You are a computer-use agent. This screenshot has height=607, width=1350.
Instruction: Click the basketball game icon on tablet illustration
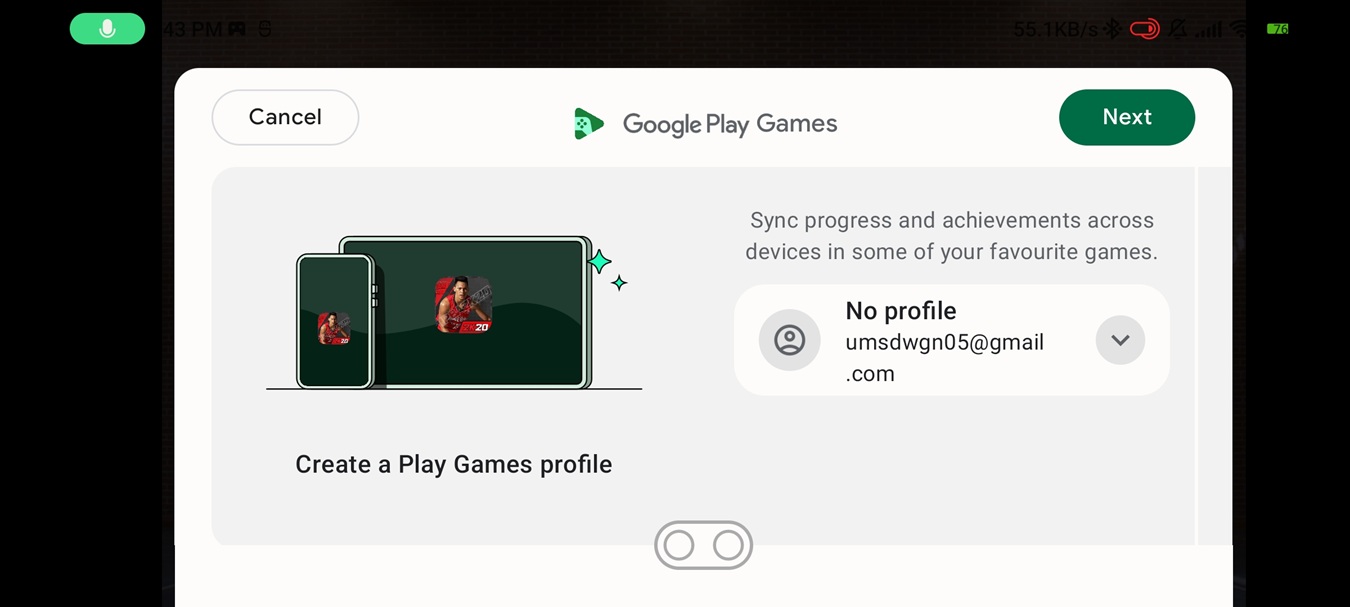[x=463, y=305]
